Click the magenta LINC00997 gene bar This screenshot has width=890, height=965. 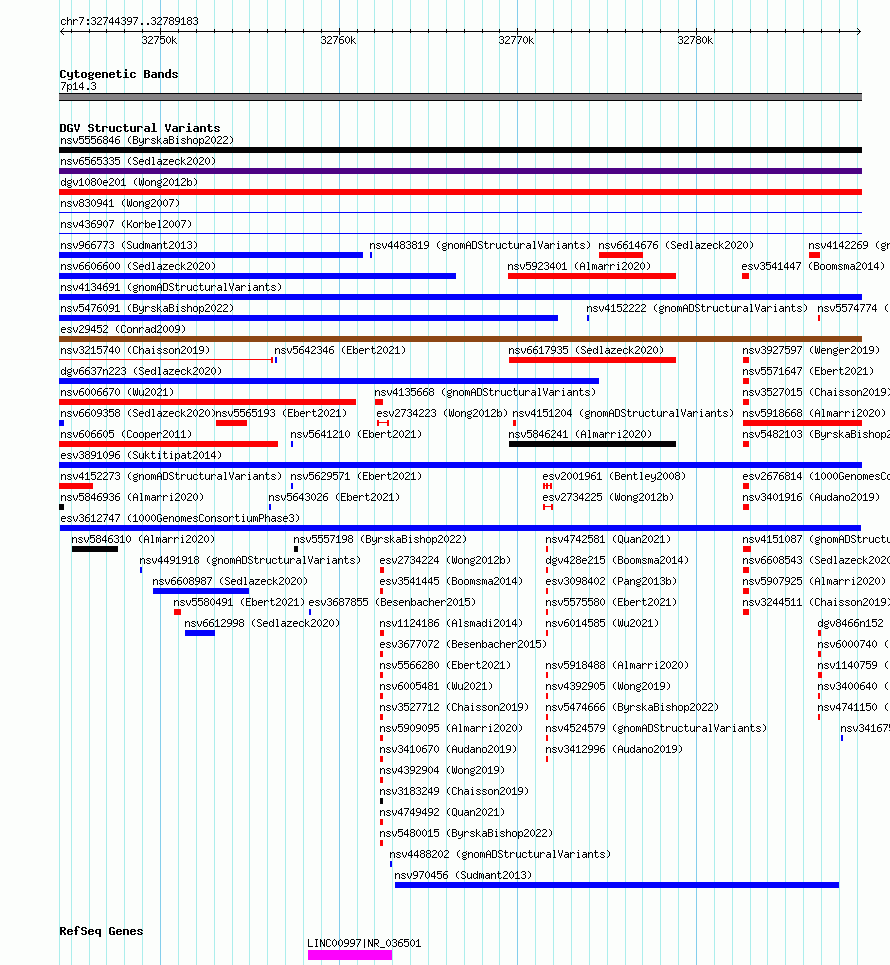pos(350,955)
